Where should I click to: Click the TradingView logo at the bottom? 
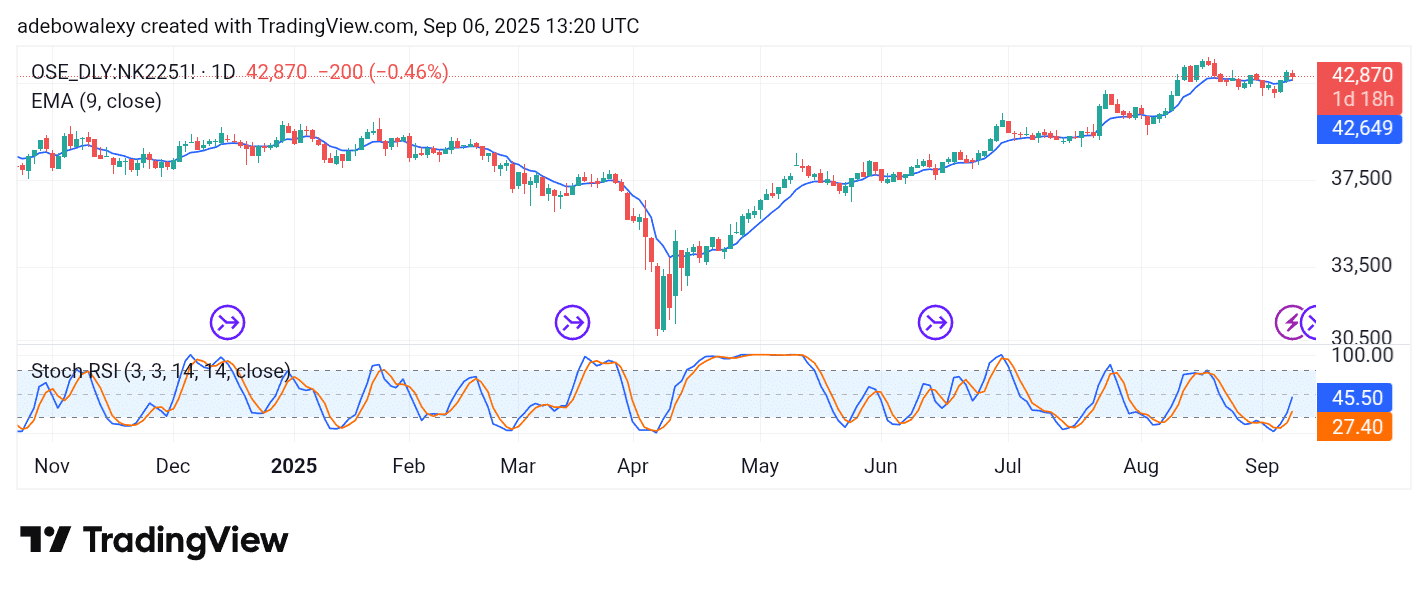click(154, 541)
